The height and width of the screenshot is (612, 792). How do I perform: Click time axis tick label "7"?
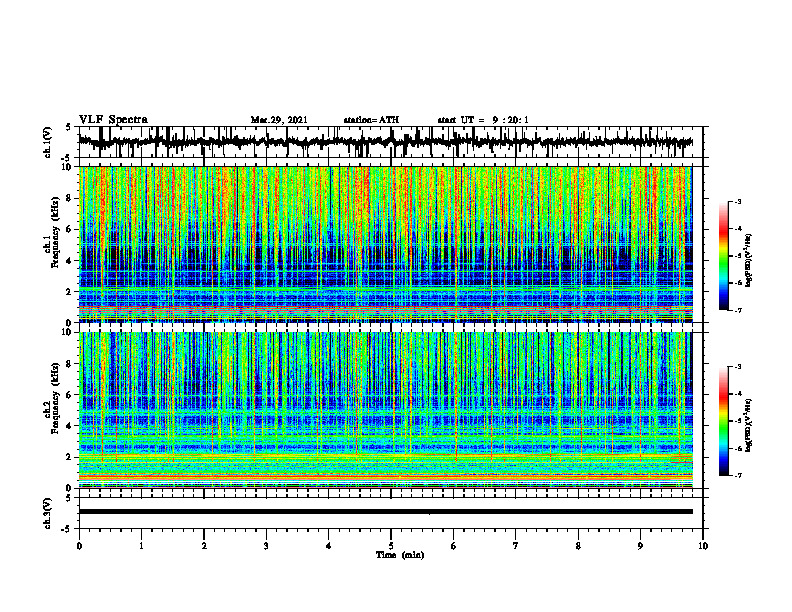(x=516, y=546)
